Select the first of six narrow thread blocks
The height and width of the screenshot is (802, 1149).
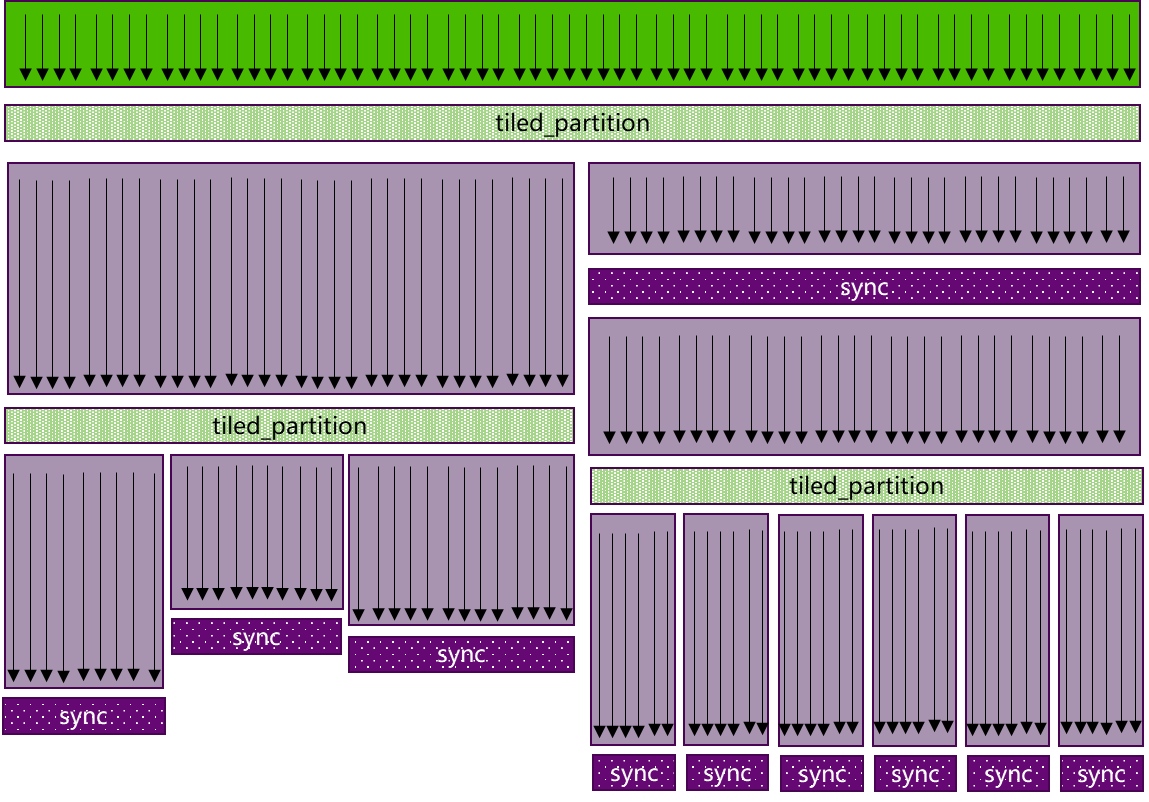[633, 629]
